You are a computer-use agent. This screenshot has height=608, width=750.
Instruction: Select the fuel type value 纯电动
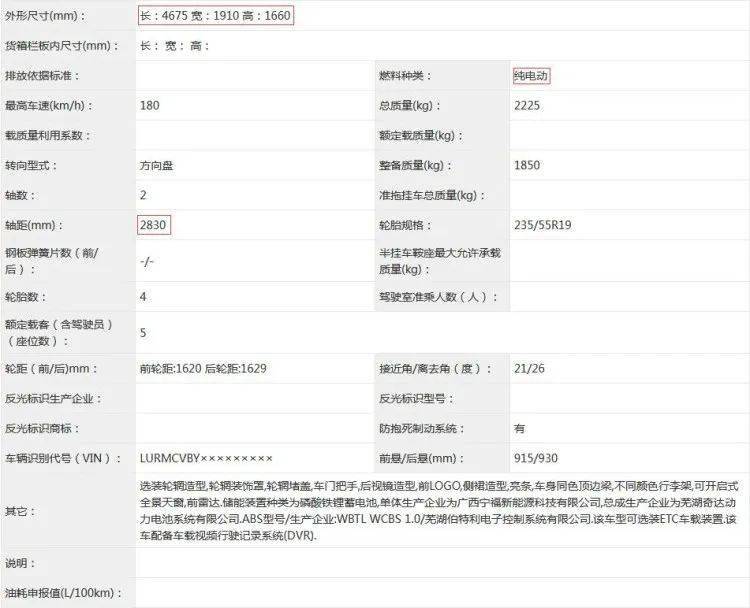[x=531, y=76]
